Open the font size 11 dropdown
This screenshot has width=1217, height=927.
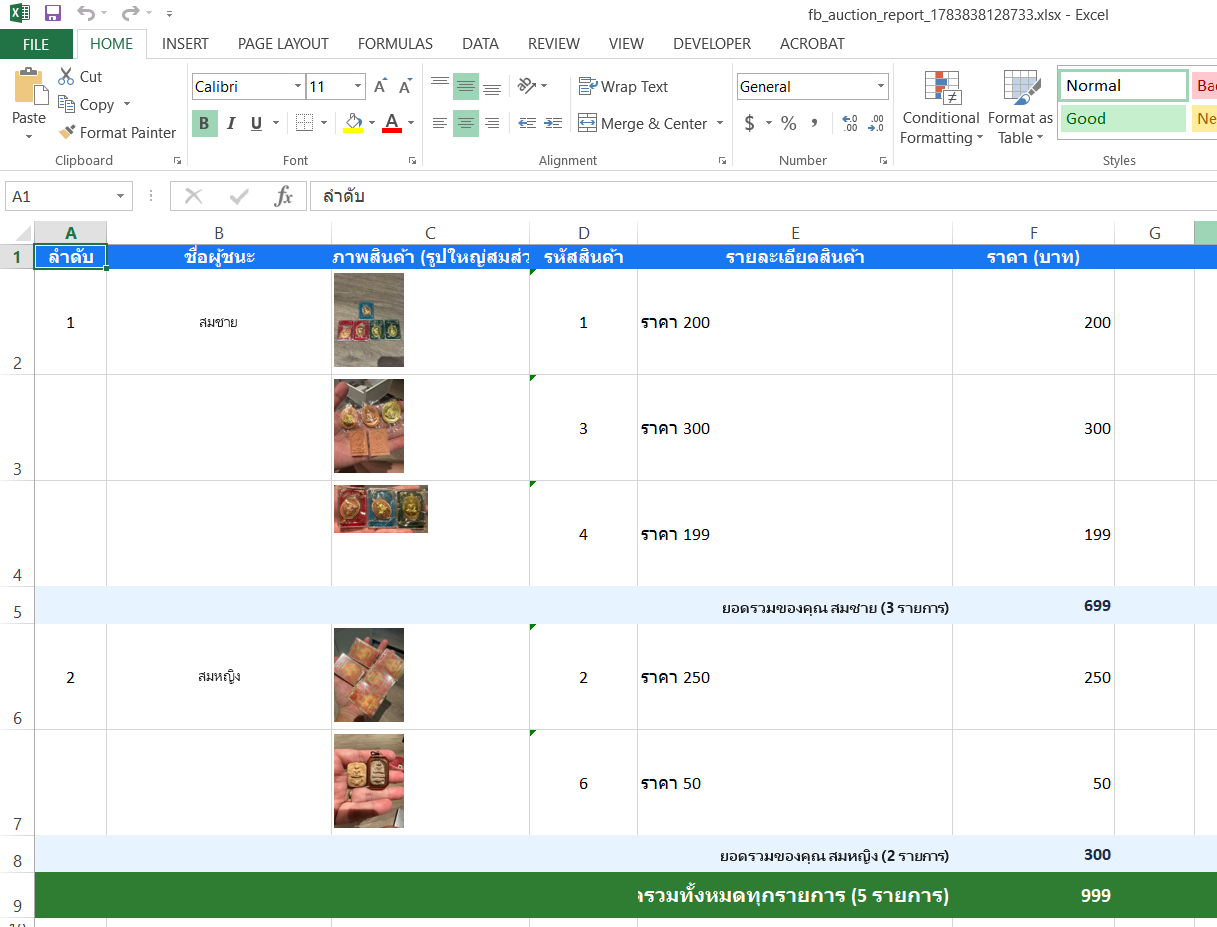358,87
